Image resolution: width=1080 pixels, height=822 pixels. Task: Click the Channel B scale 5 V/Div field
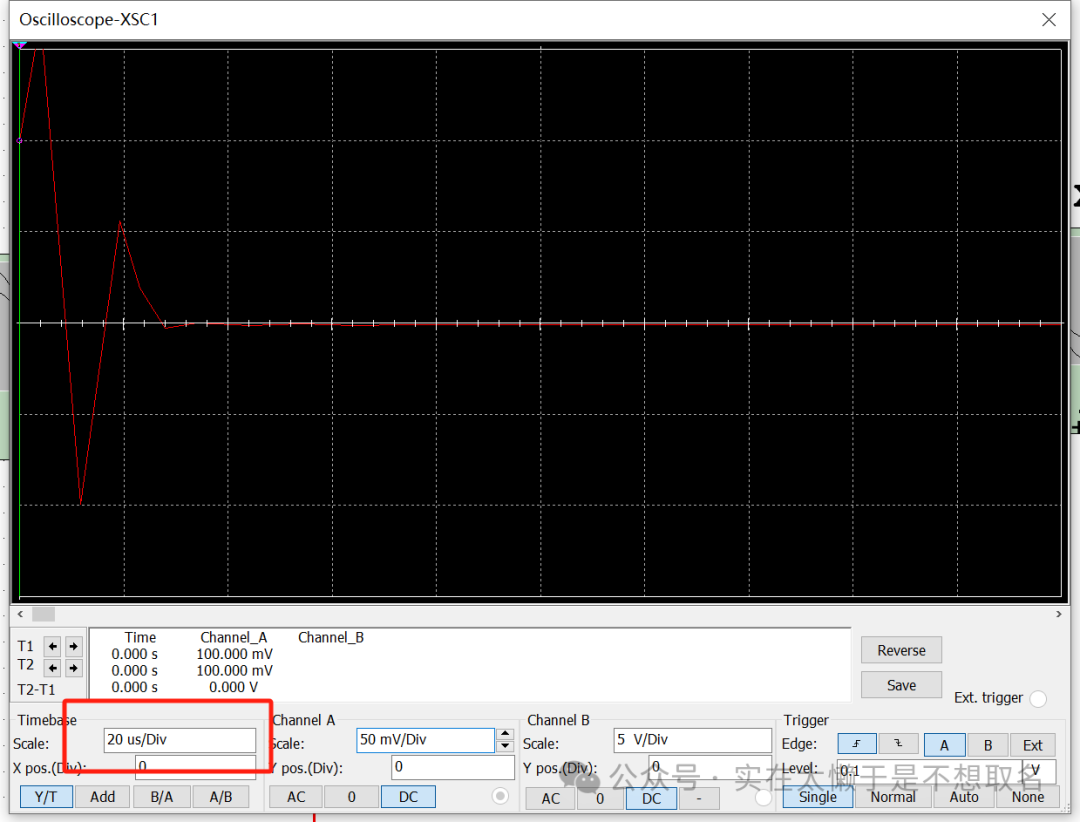[692, 740]
